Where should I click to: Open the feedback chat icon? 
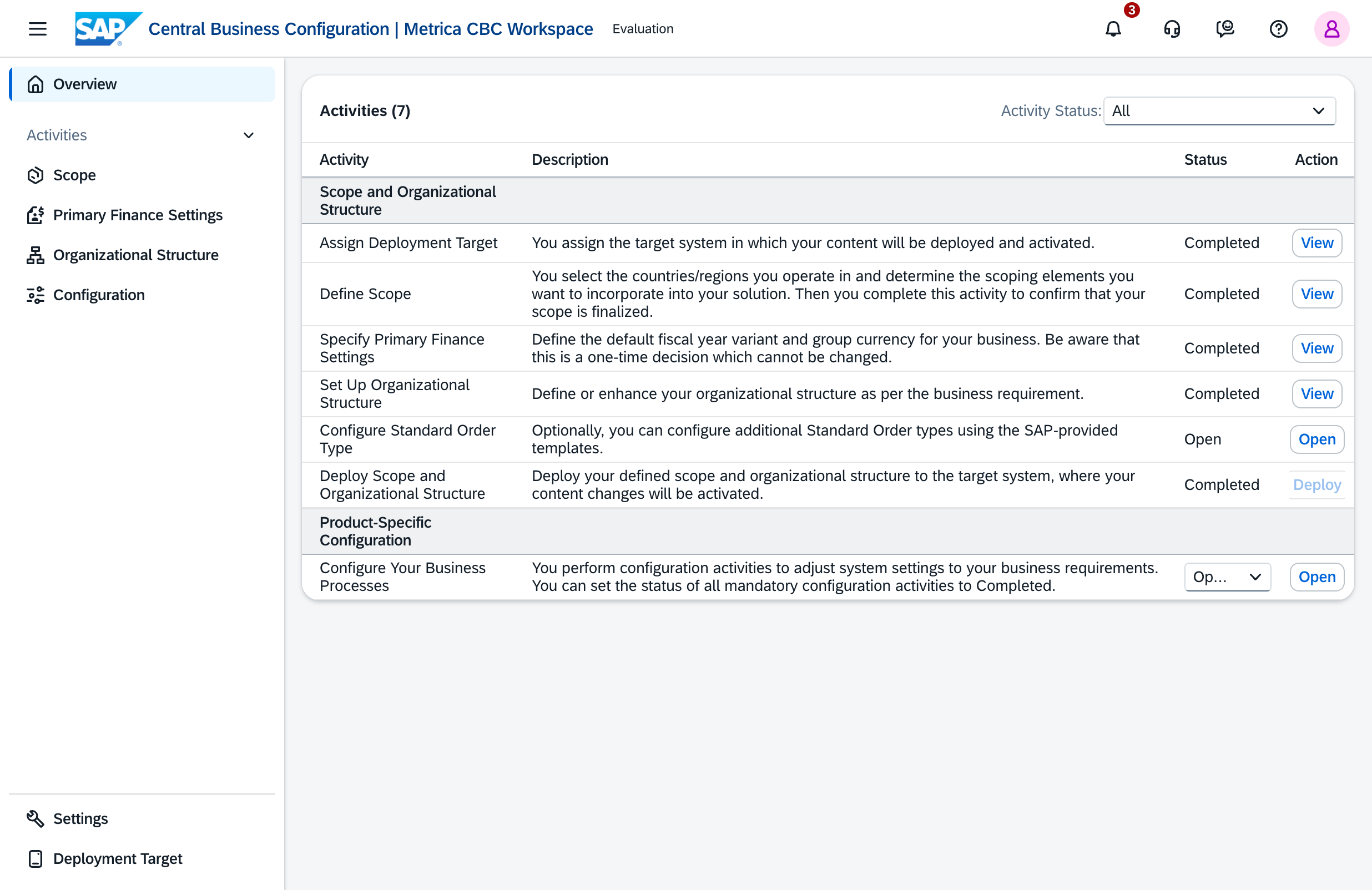[x=1224, y=29]
